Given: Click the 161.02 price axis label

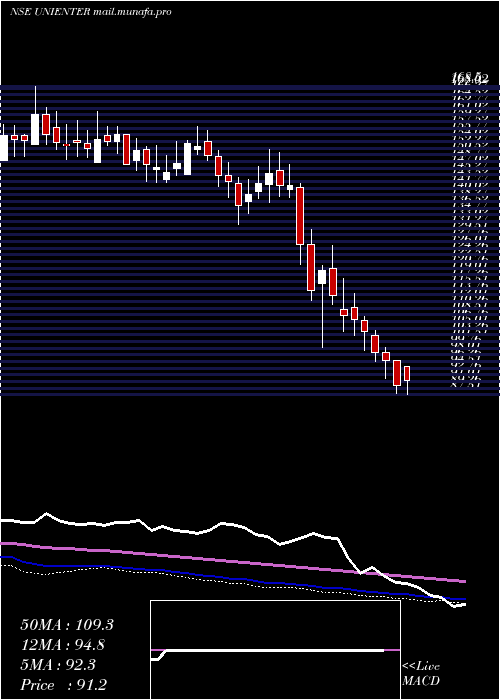Looking at the screenshot, I should pos(470,104).
